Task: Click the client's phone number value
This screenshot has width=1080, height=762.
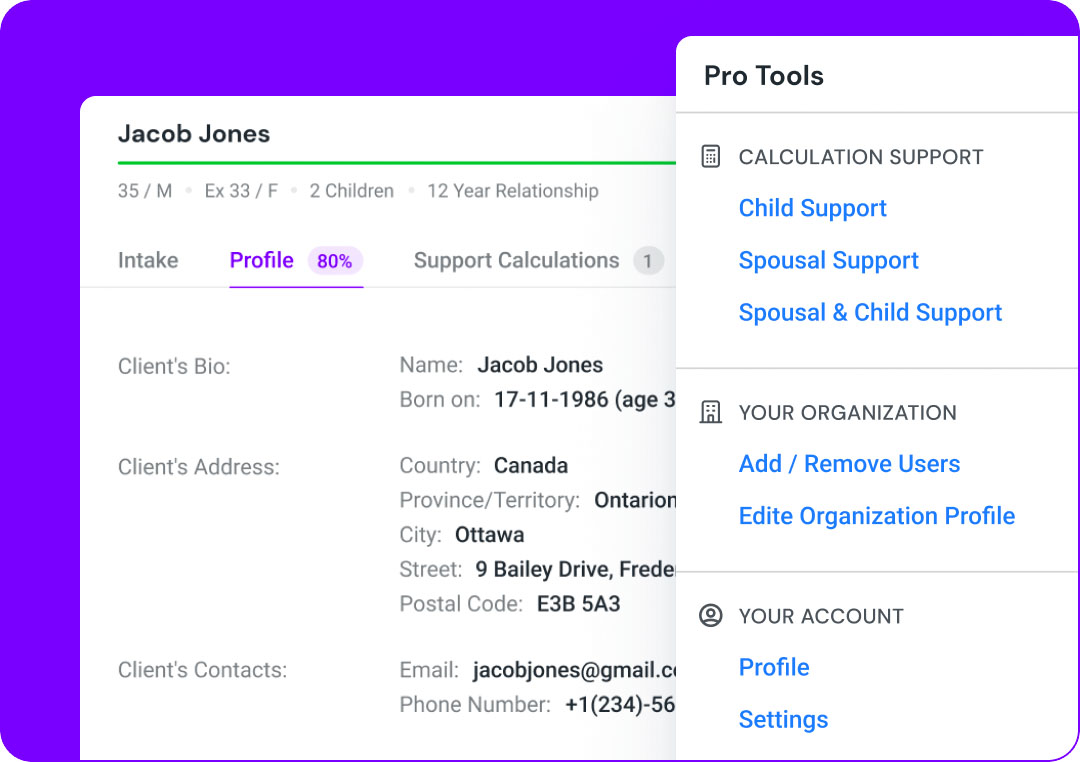Action: point(620,704)
